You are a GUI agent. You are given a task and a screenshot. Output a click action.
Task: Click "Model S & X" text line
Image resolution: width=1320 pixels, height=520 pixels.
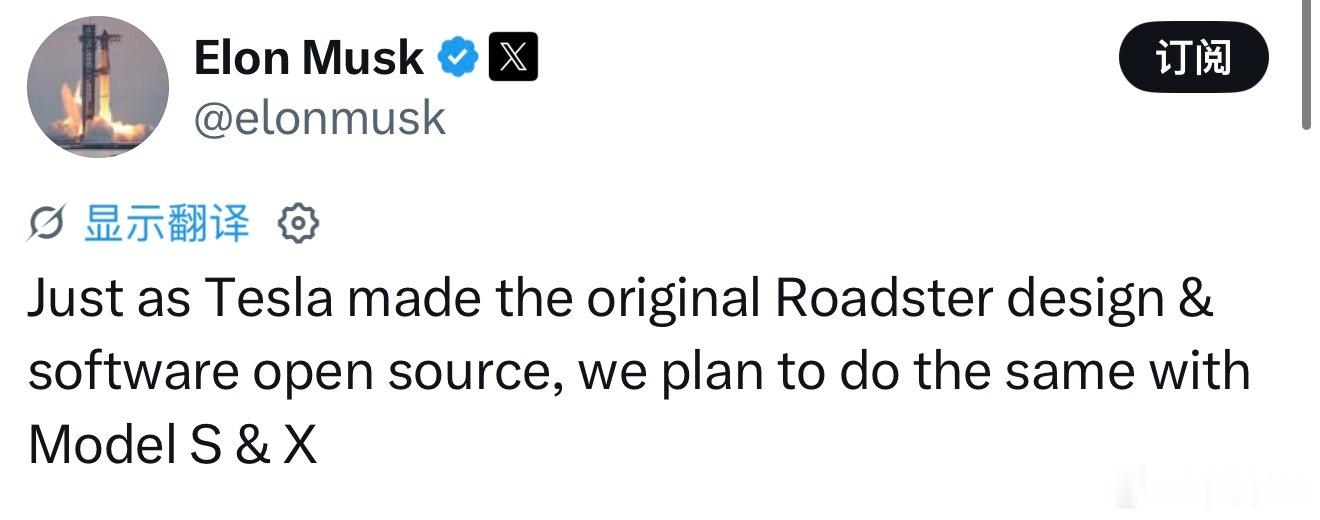click(x=172, y=444)
